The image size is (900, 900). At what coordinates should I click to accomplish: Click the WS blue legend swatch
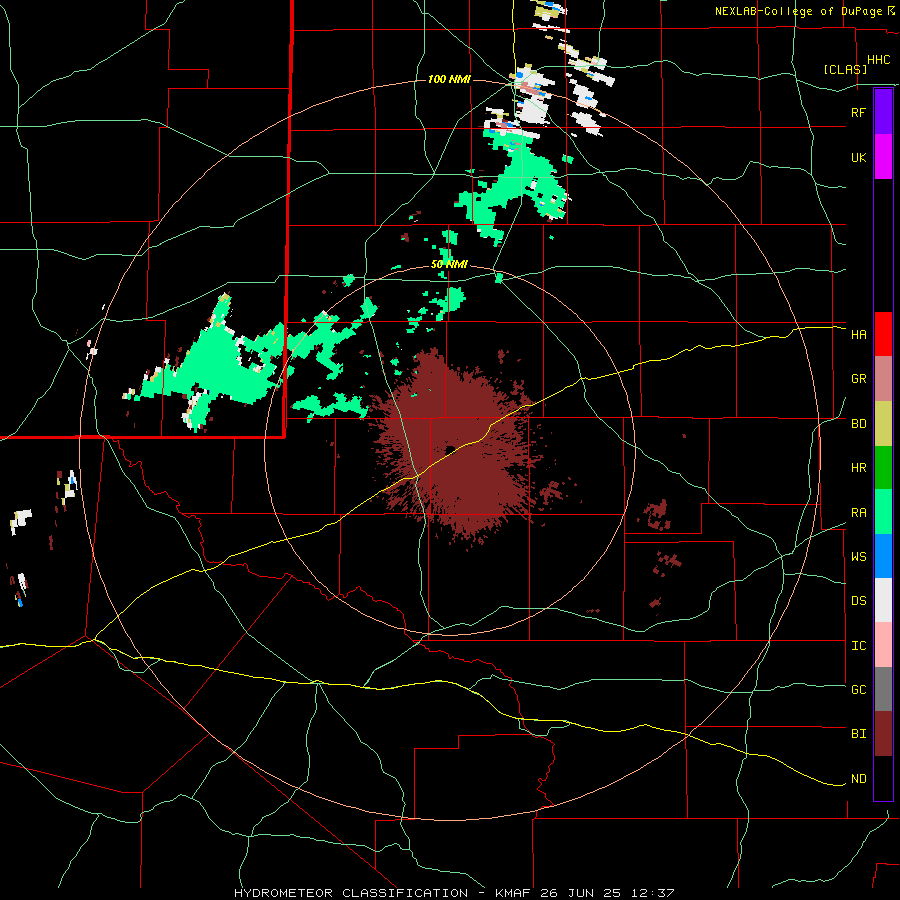click(x=883, y=556)
